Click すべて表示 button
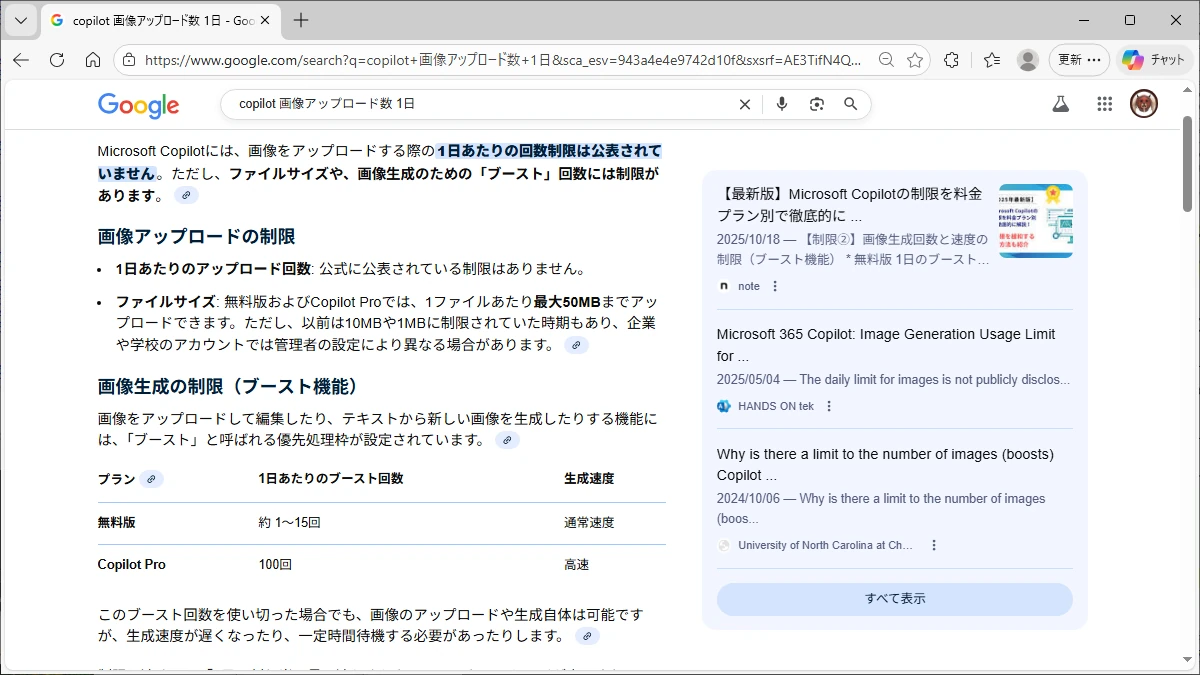The height and width of the screenshot is (675, 1200). click(x=894, y=599)
